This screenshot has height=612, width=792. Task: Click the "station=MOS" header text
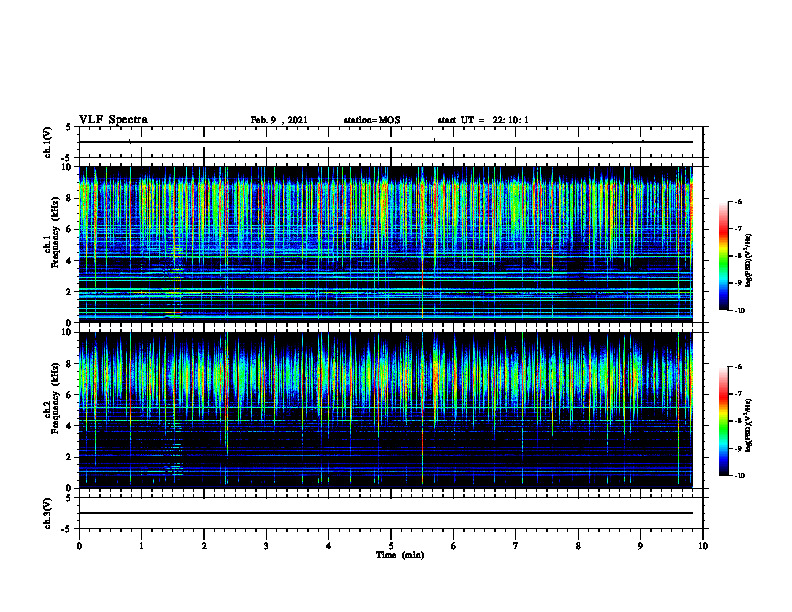coord(372,120)
